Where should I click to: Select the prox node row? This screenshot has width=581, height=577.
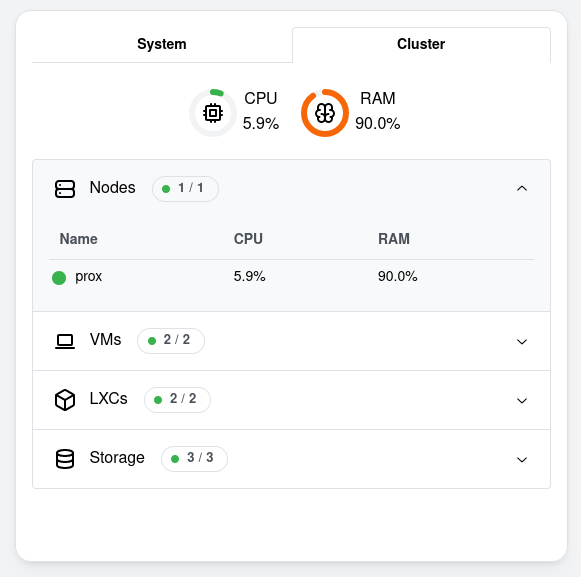pyautogui.click(x=291, y=277)
